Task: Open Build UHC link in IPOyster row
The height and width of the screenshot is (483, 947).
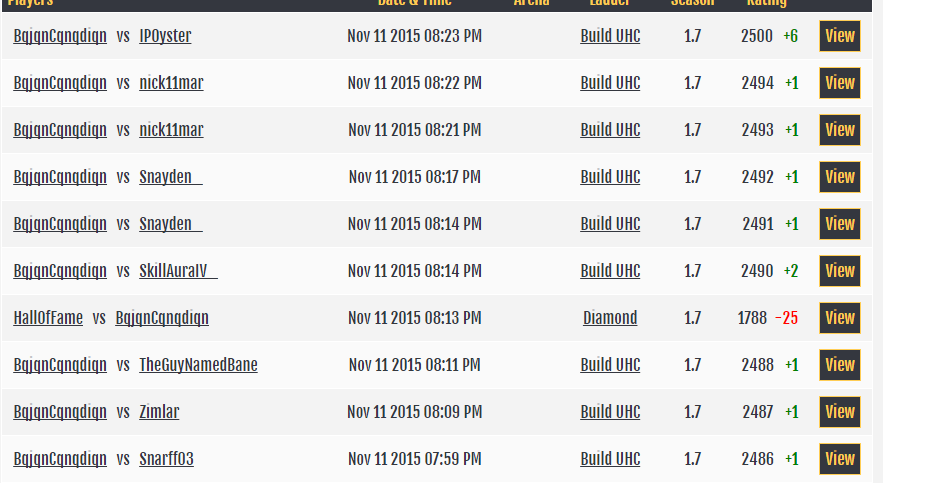Action: click(610, 36)
